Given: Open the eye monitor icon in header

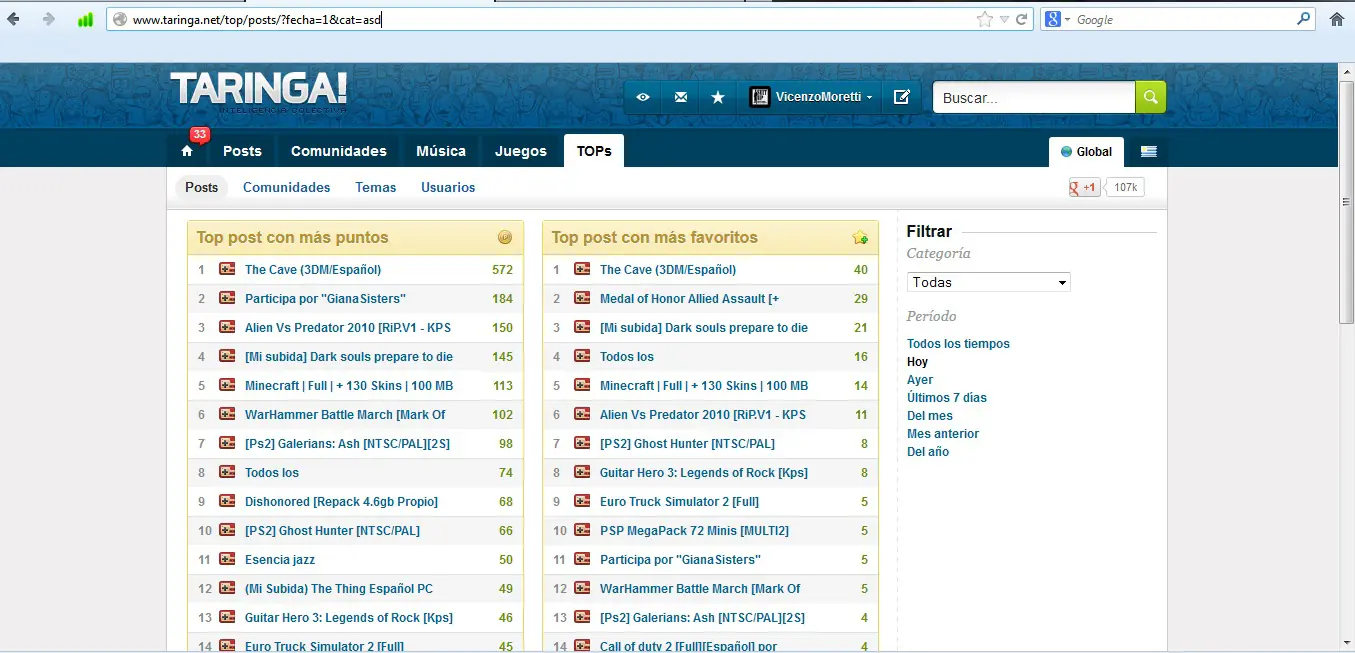Looking at the screenshot, I should pos(643,97).
